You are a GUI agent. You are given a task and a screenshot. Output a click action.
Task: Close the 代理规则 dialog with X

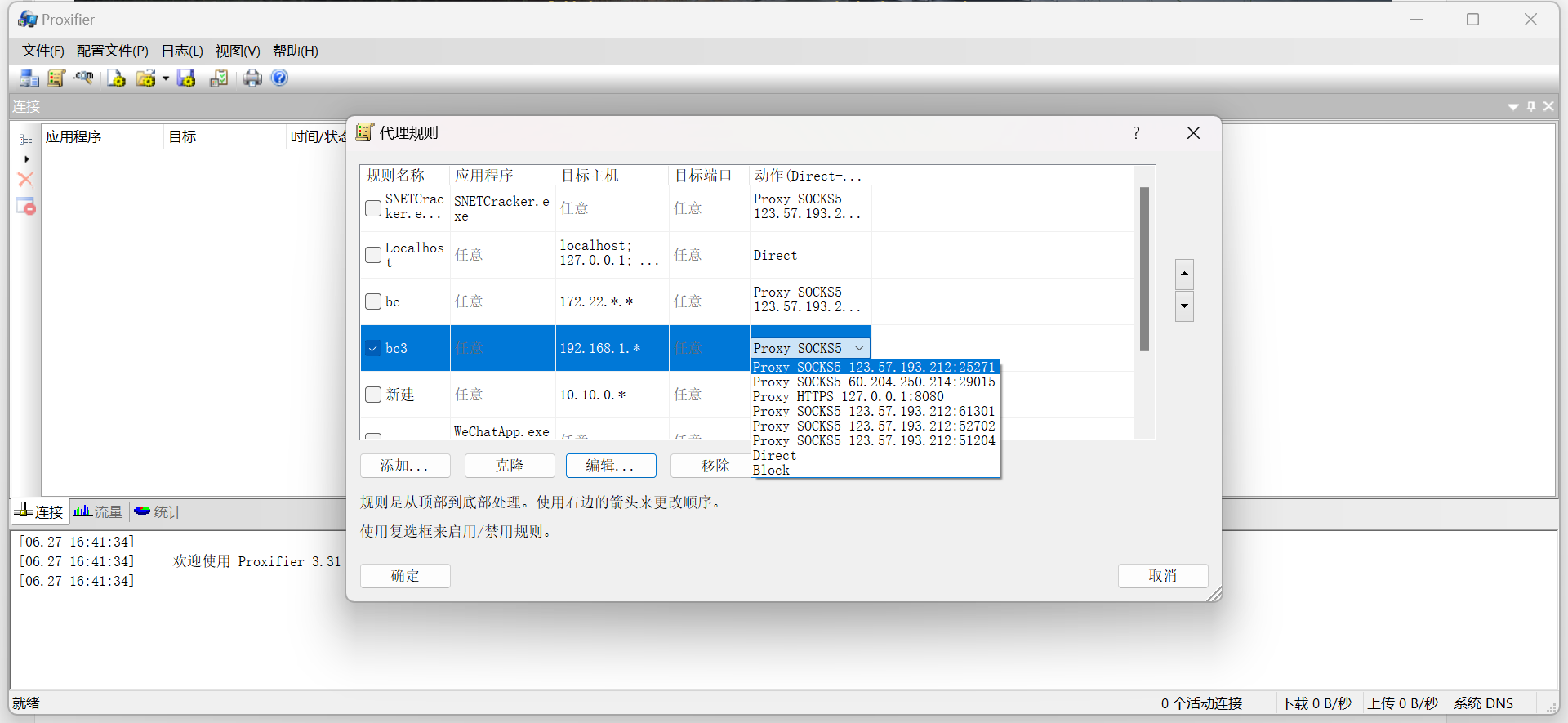pos(1193,132)
